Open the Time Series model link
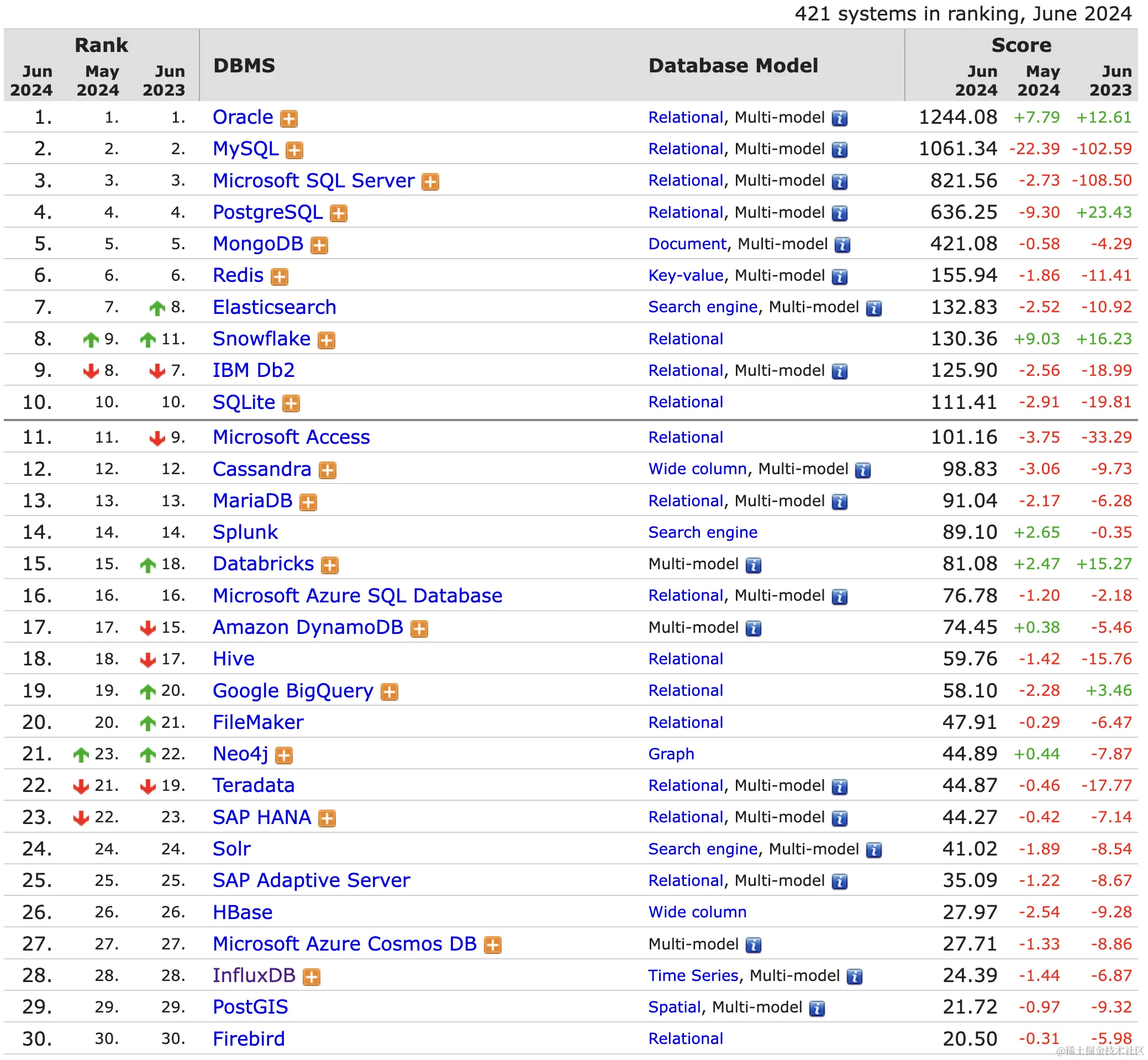The image size is (1148, 1060). point(693,975)
